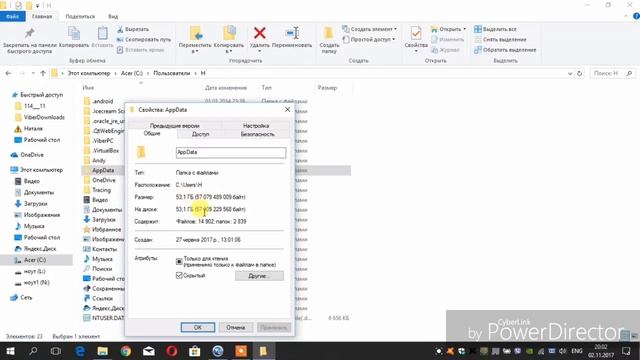Toggle the Hidden attribute checkbox
Image resolution: width=640 pixels, height=360 pixels.
click(x=179, y=276)
